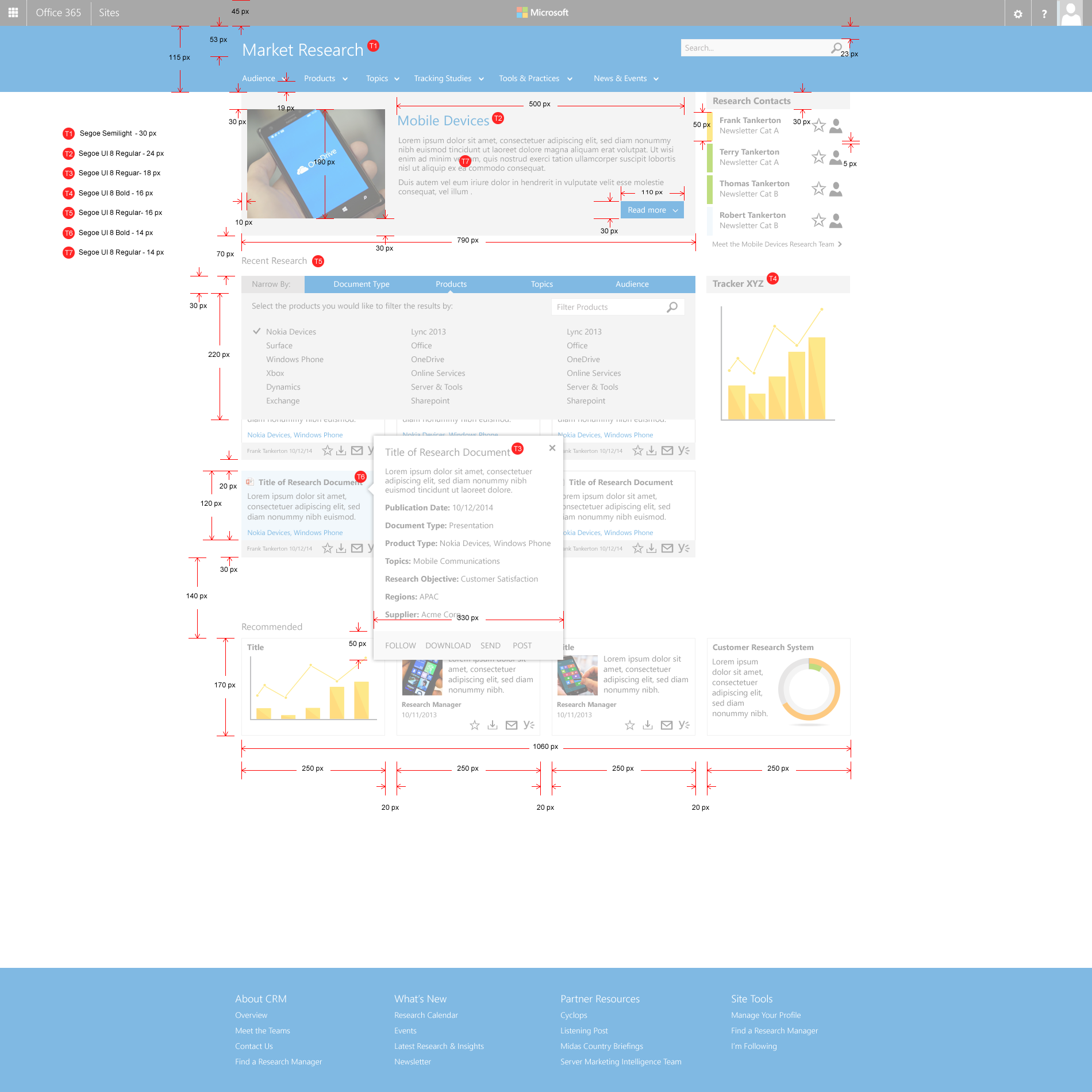Open Robert Tankerton's contact person icon
Image resolution: width=1092 pixels, height=1092 pixels.
tap(836, 220)
